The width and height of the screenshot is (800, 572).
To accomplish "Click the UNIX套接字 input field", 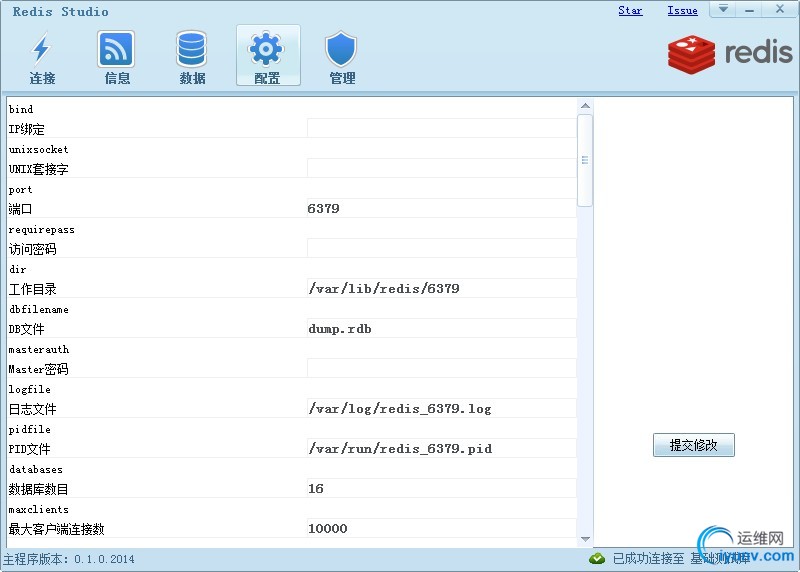I will pyautogui.click(x=441, y=168).
